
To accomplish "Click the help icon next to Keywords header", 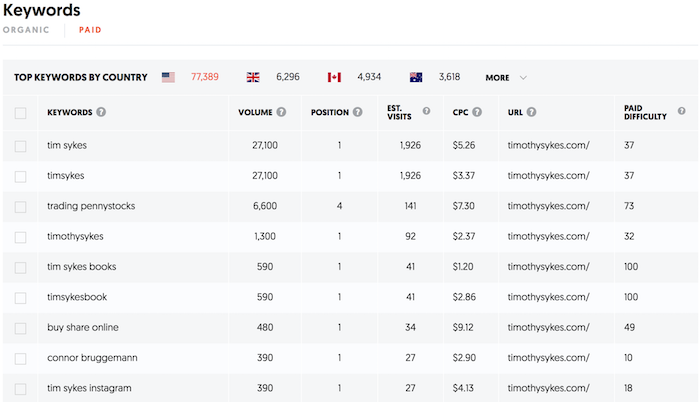I will pos(101,112).
